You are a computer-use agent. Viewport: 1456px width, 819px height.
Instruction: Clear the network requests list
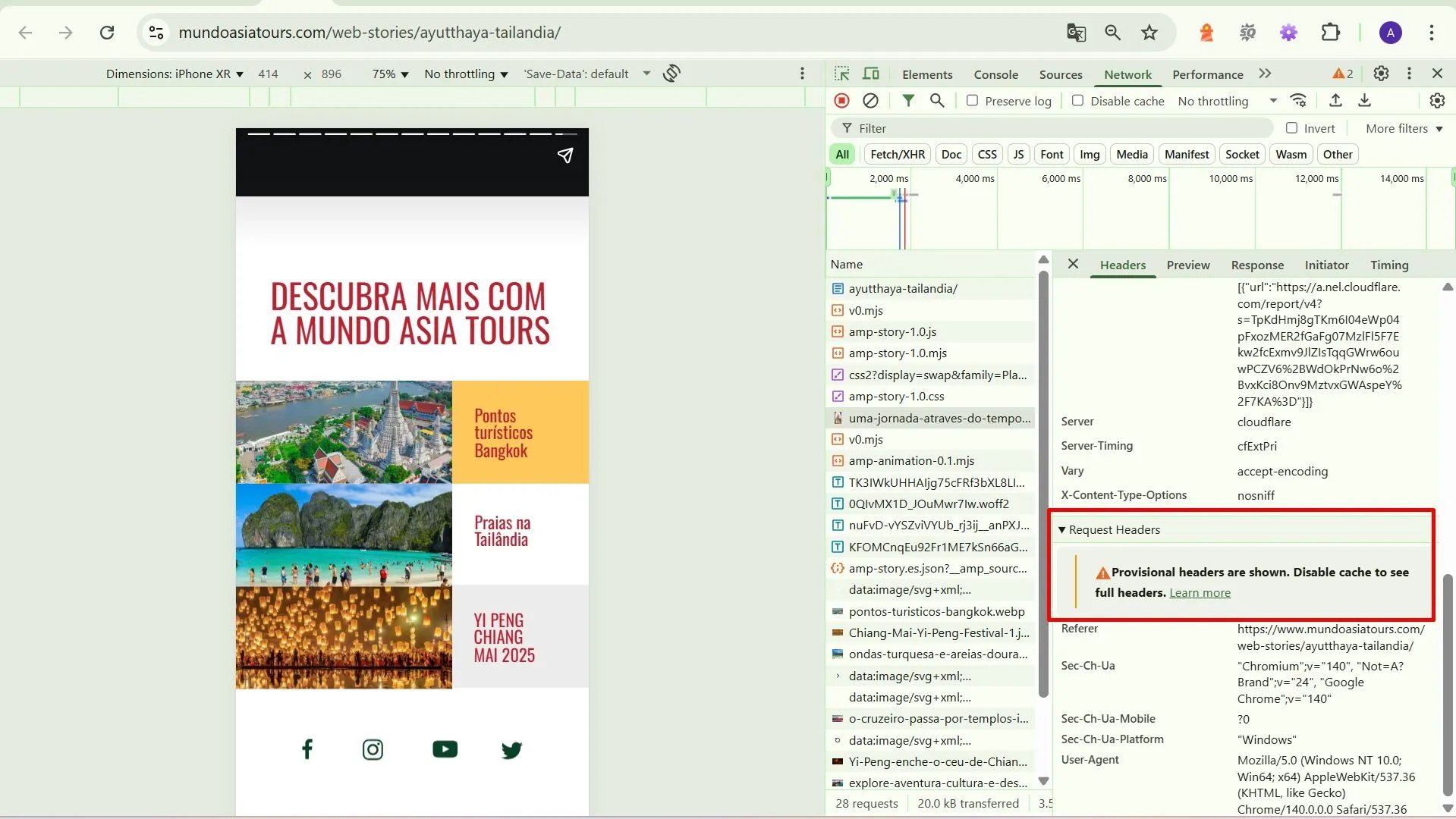click(870, 100)
